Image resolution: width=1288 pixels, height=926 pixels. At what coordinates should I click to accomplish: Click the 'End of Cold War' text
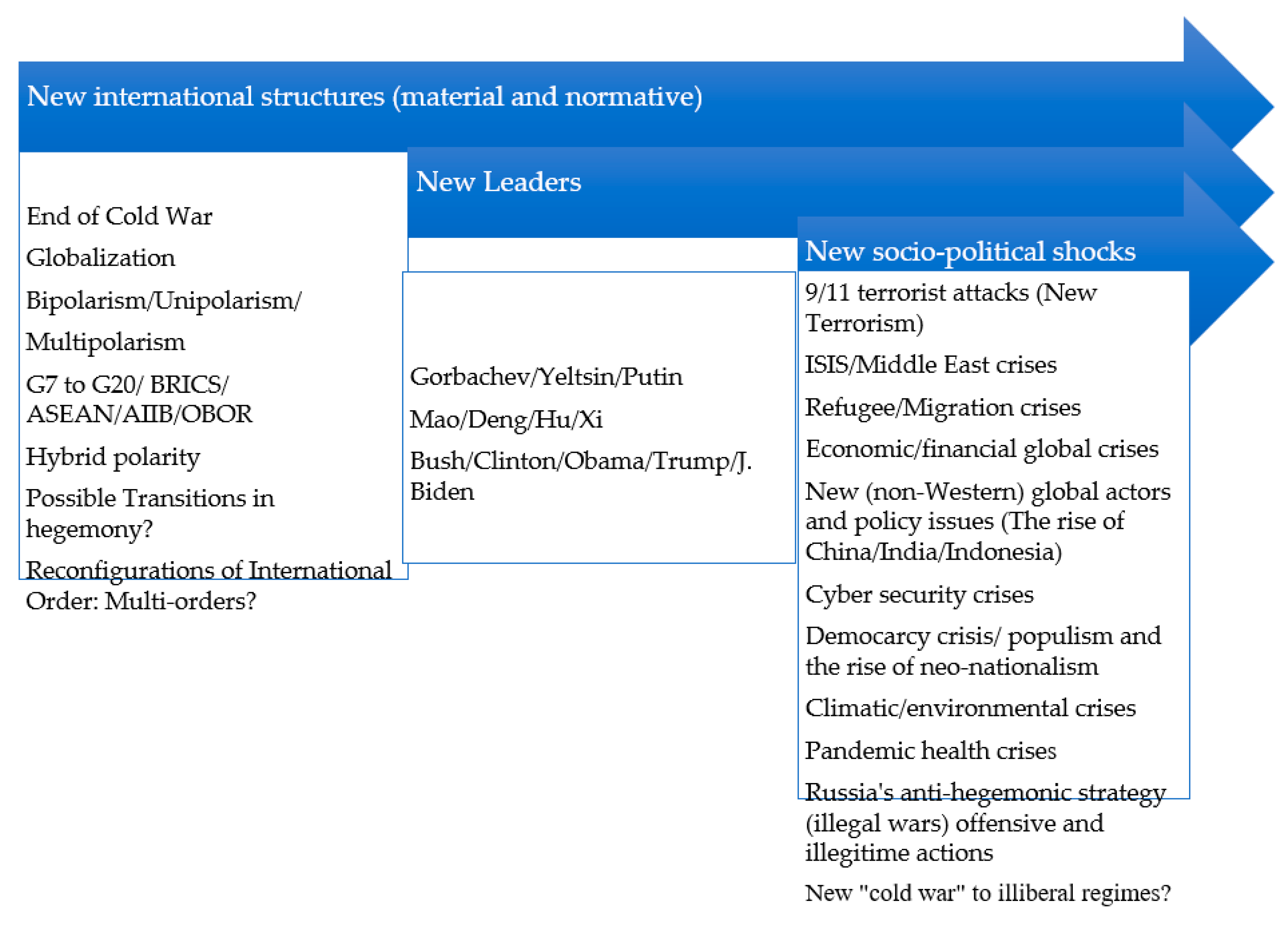(119, 216)
